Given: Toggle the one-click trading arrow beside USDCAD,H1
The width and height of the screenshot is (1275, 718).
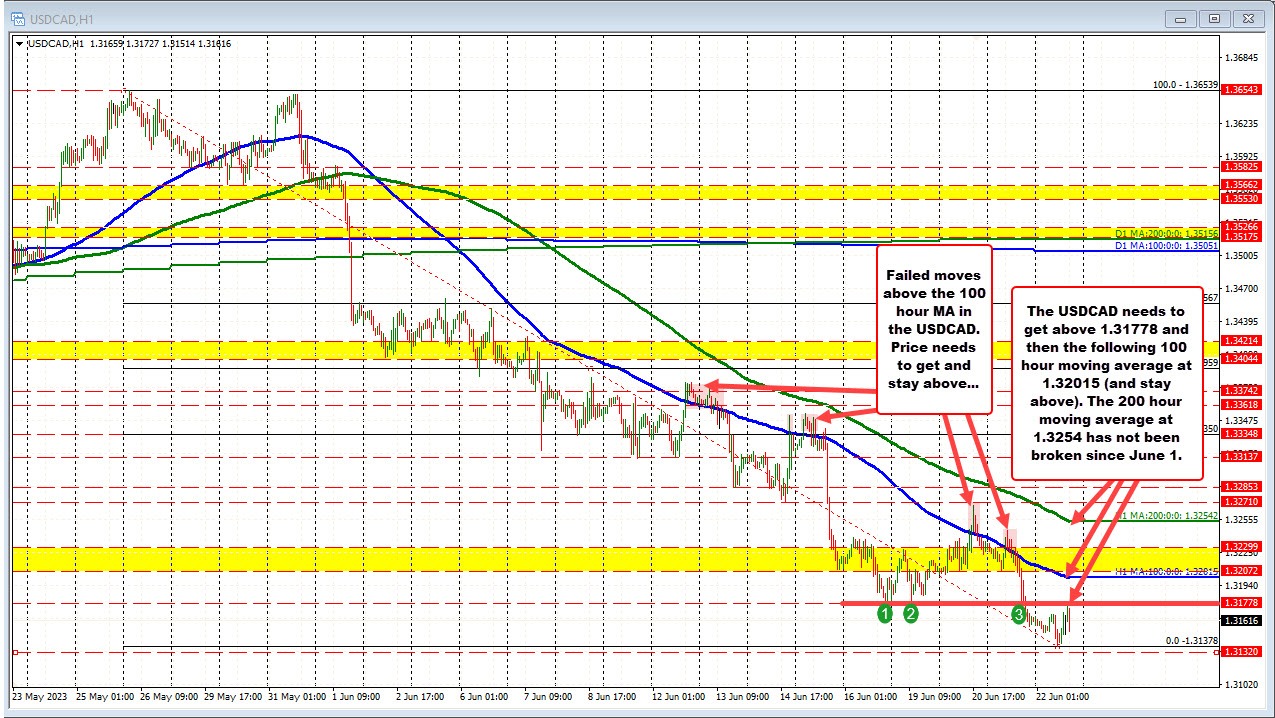Looking at the screenshot, I should (18, 43).
